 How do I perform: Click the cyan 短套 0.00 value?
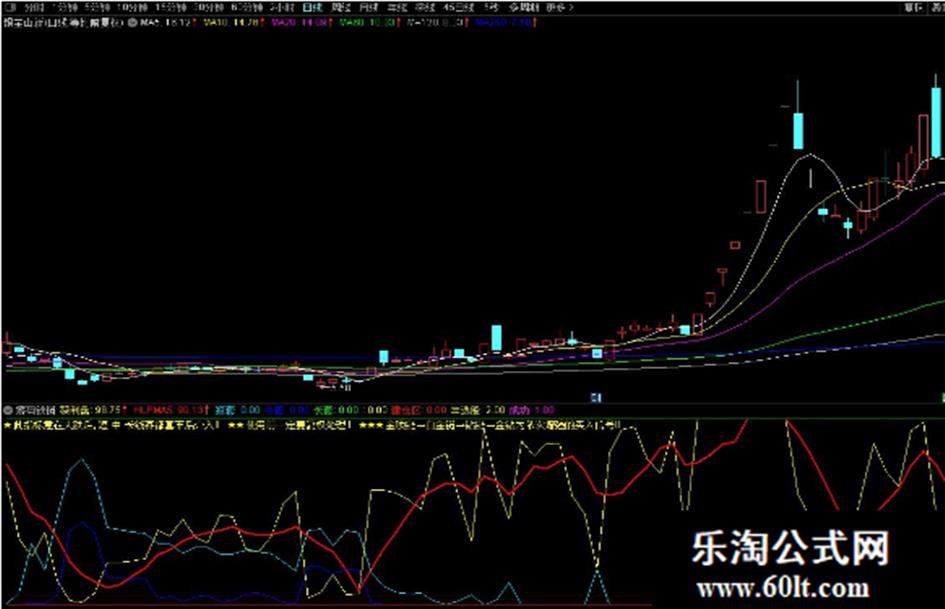click(237, 410)
